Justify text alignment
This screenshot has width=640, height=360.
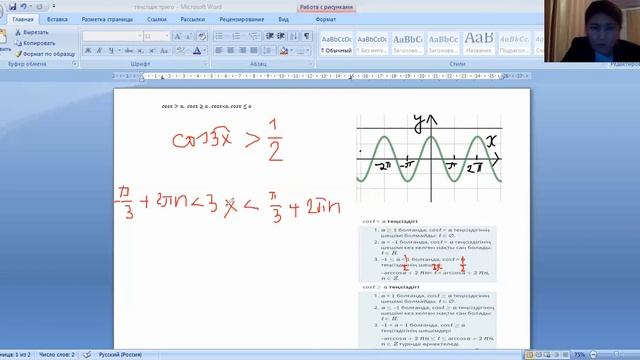[254, 51]
